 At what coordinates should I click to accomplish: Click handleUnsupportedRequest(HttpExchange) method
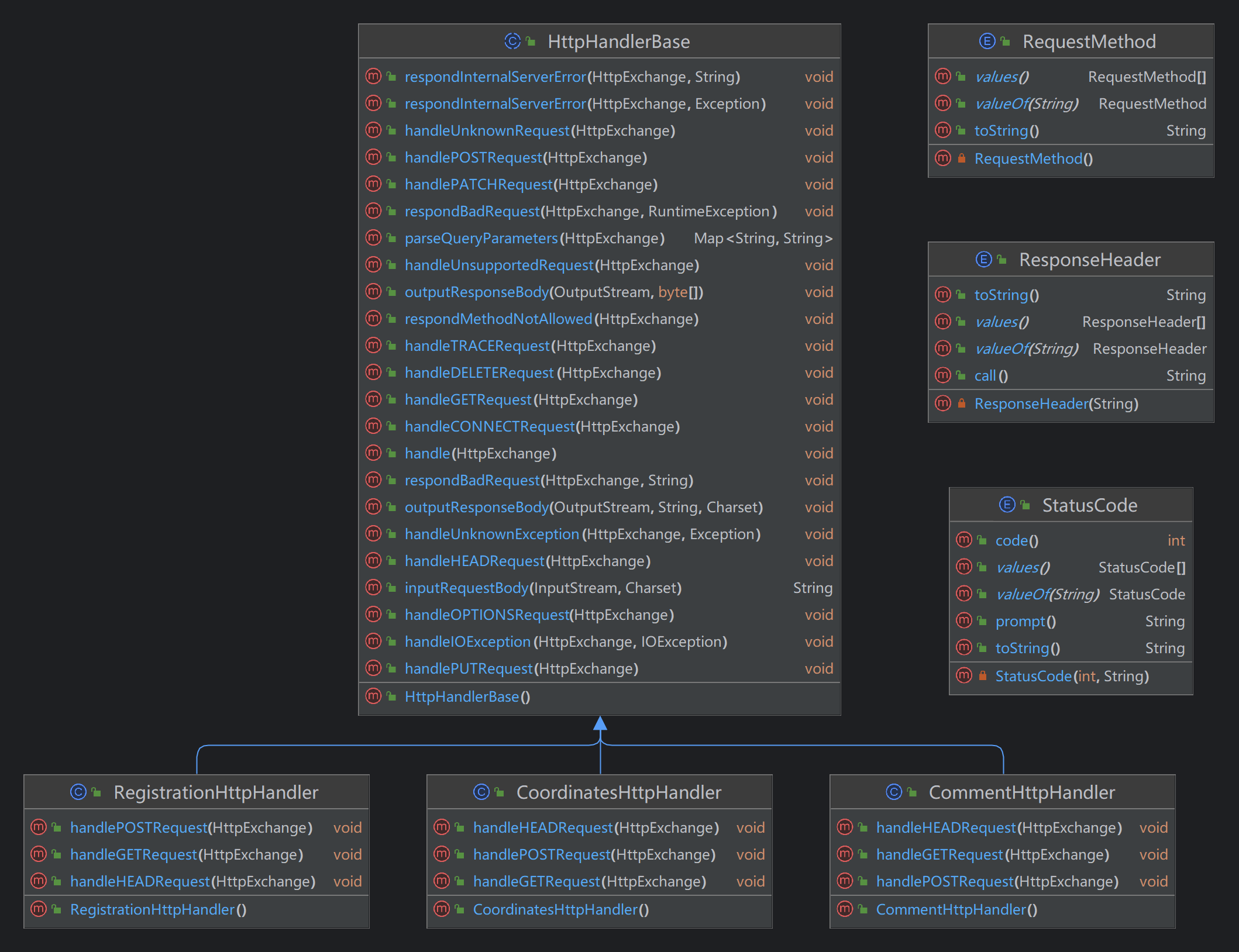[552, 265]
